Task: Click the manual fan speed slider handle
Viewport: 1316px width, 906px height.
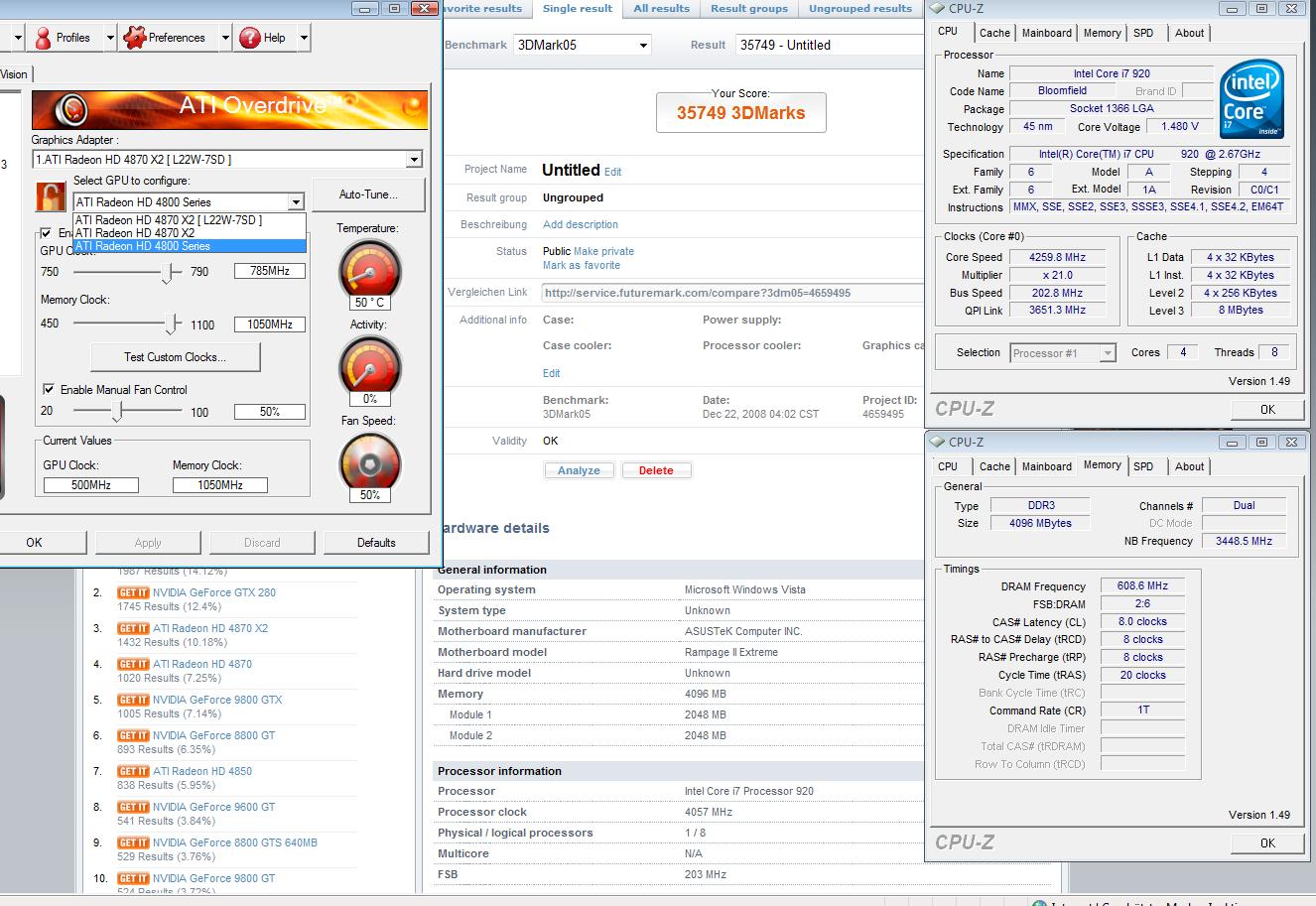Action: coord(118,411)
